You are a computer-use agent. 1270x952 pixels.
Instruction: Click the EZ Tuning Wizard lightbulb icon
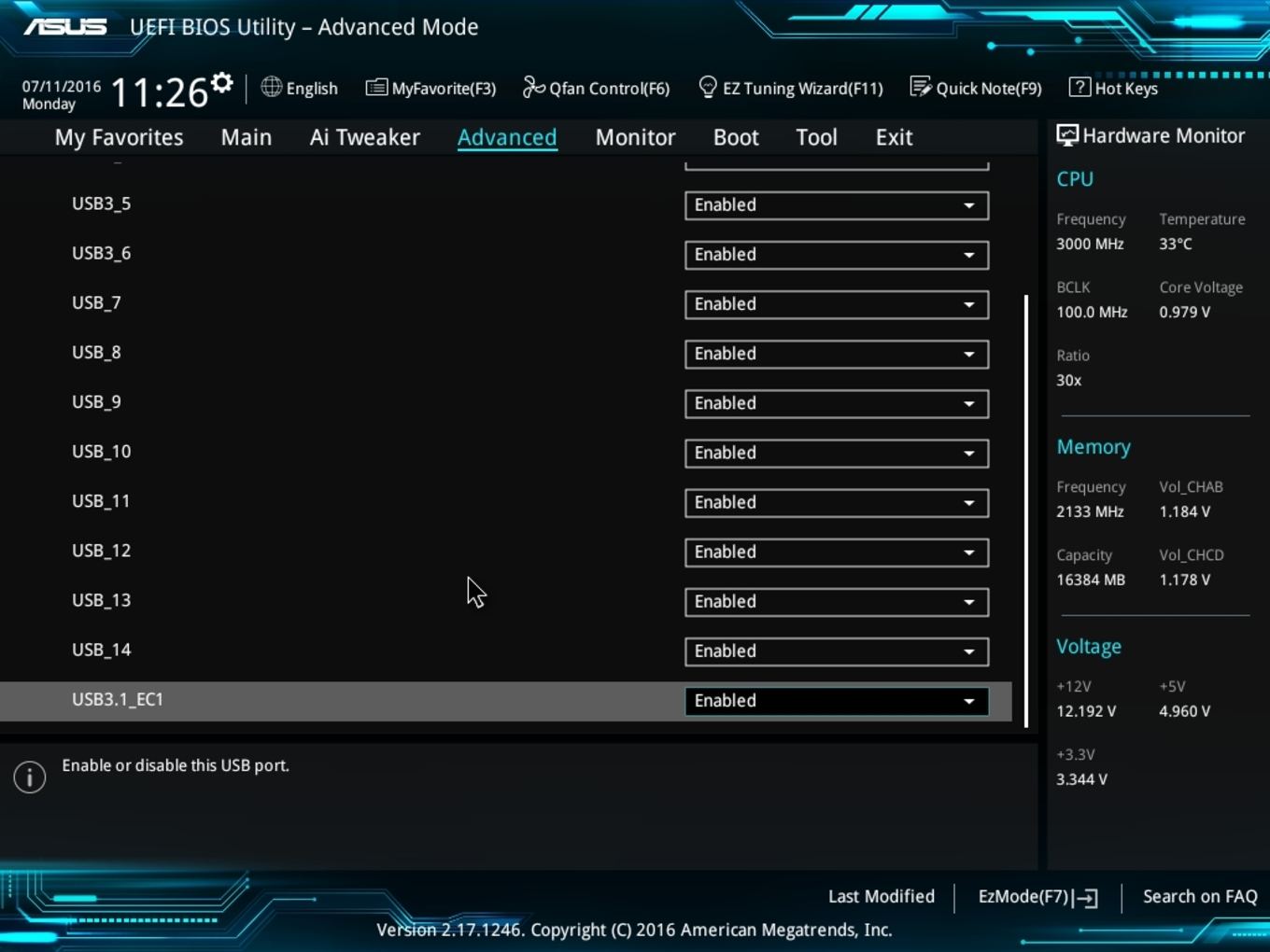click(708, 87)
